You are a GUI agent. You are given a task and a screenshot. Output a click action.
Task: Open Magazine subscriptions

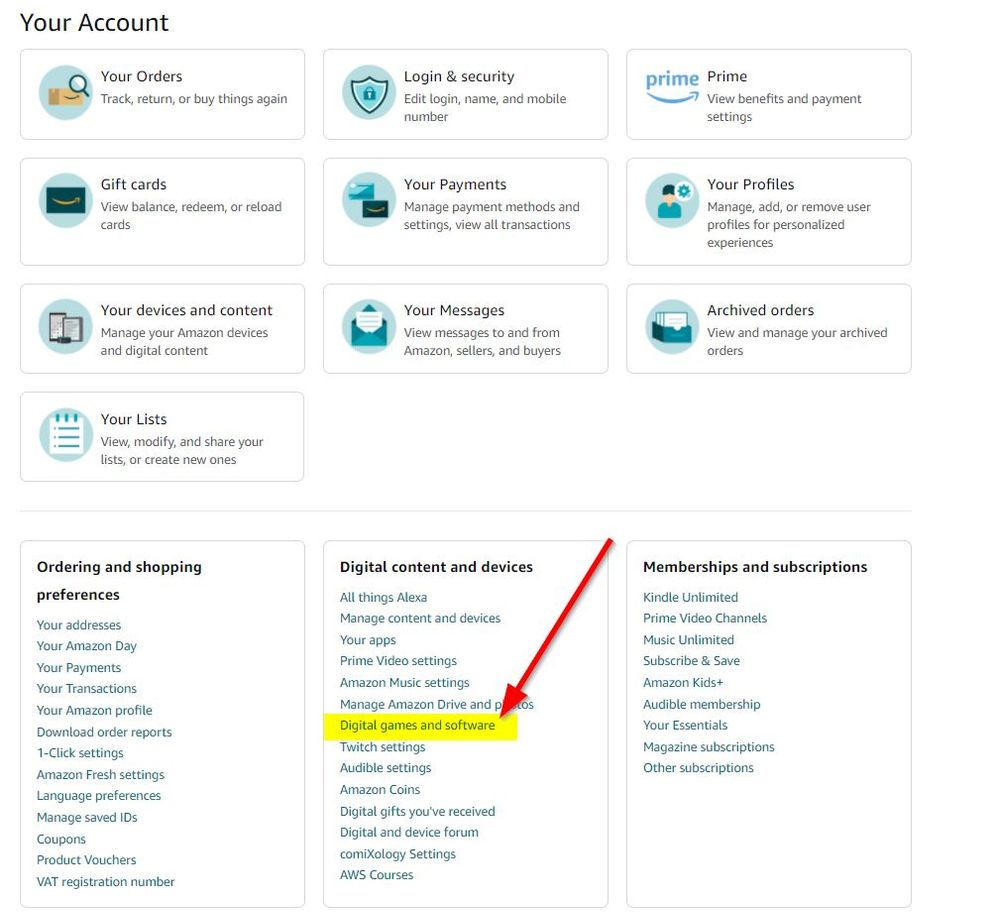(709, 747)
